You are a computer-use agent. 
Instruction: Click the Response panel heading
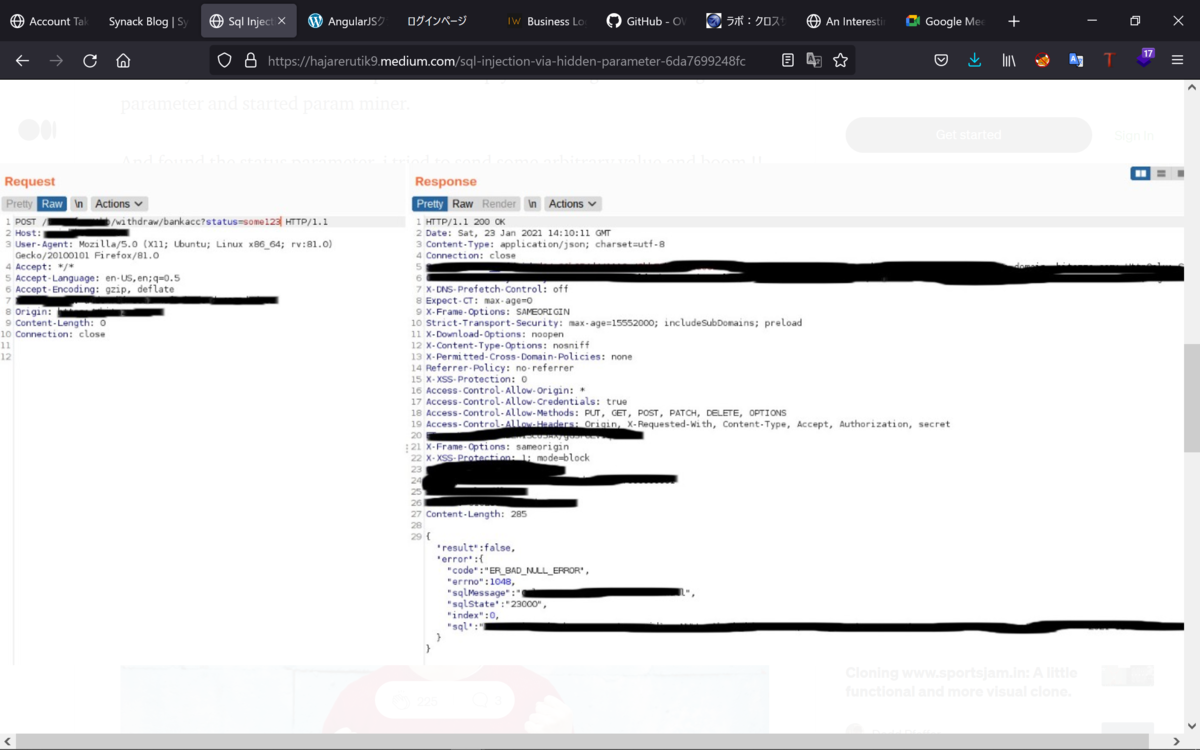(446, 181)
